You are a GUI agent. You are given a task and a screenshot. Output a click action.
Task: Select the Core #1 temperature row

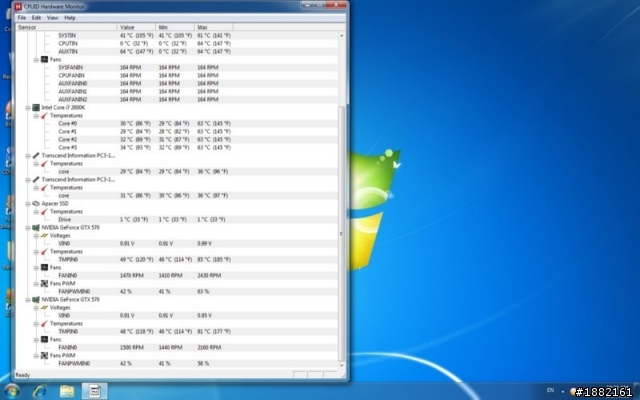click(x=177, y=131)
